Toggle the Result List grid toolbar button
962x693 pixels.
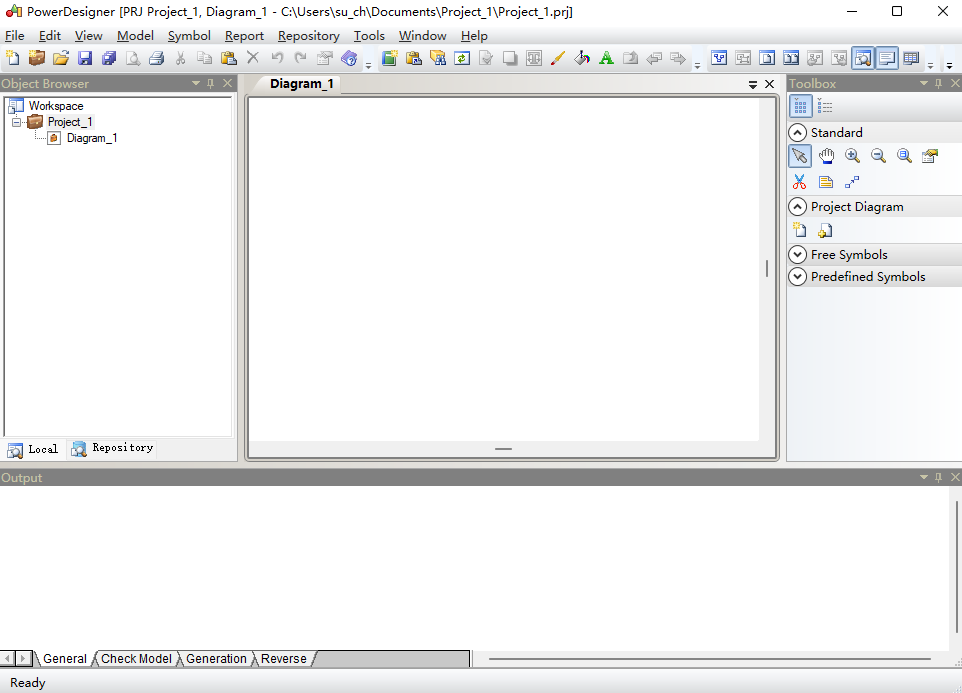pos(911,58)
